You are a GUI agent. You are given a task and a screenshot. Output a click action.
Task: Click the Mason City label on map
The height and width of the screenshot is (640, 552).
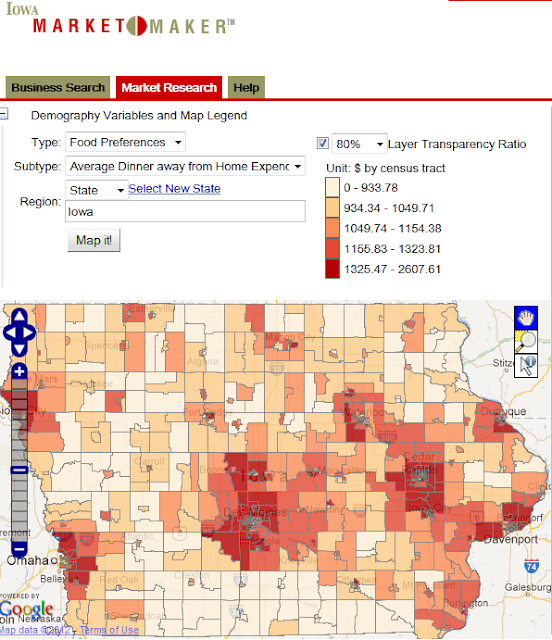(290, 338)
